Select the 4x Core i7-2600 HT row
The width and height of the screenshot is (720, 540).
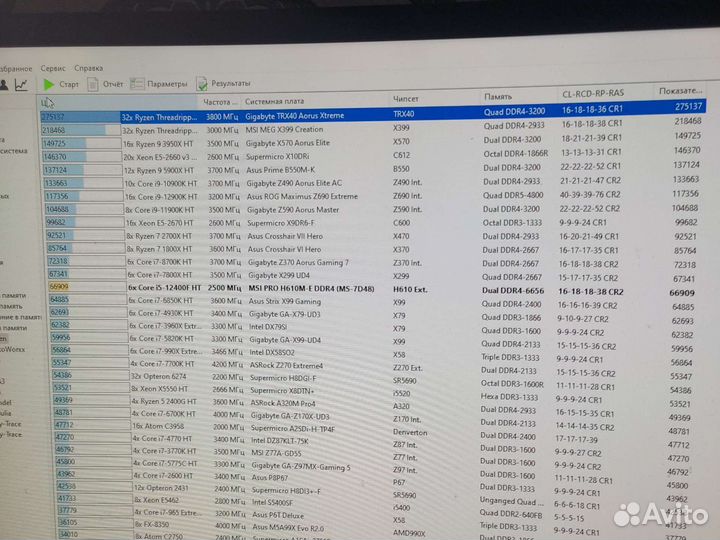click(x=373, y=483)
